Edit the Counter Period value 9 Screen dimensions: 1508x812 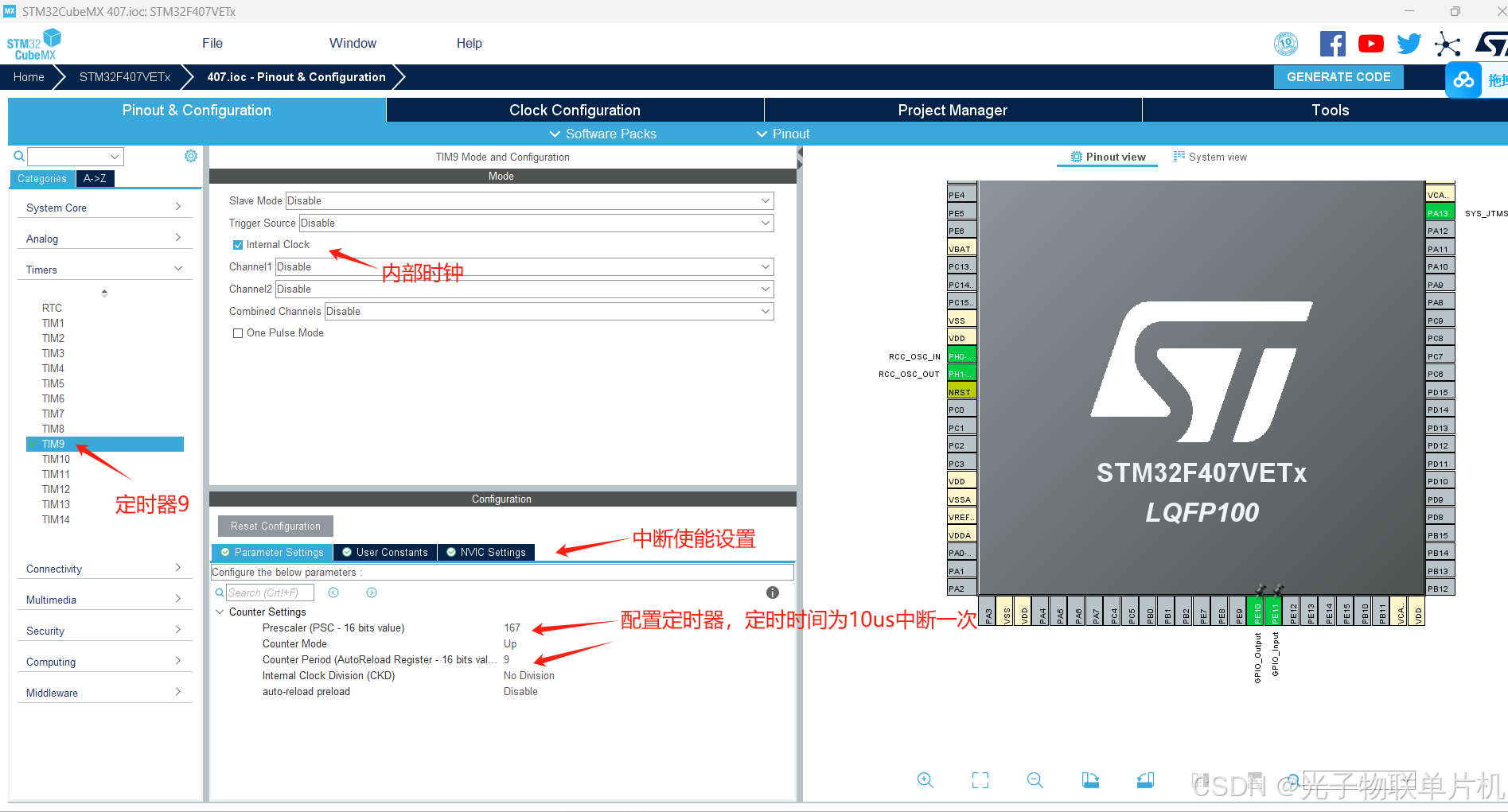[x=507, y=660]
